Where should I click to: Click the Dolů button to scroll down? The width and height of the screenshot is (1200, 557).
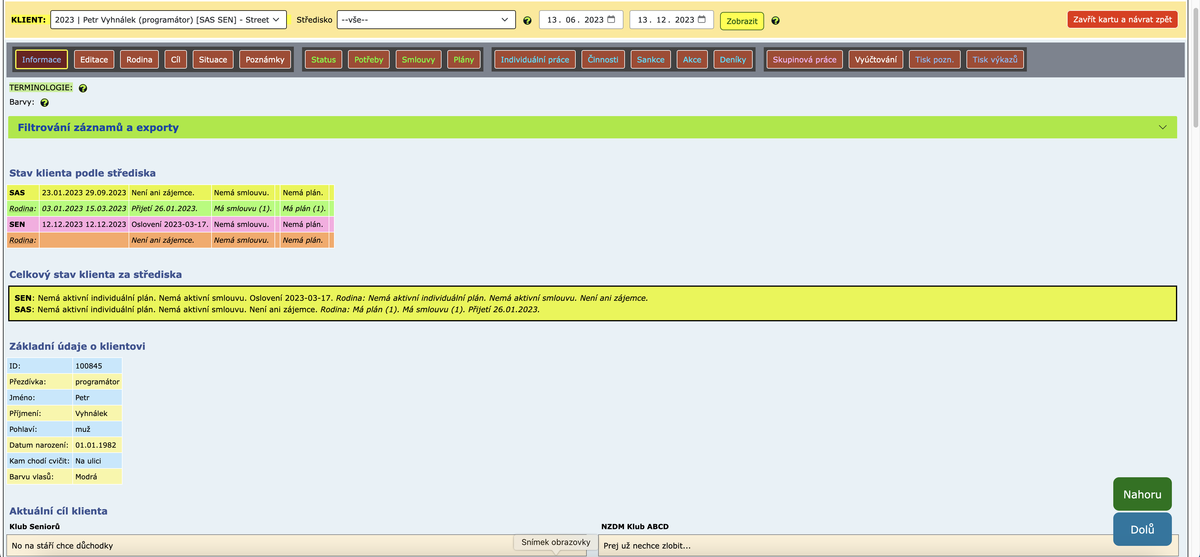pos(1142,529)
